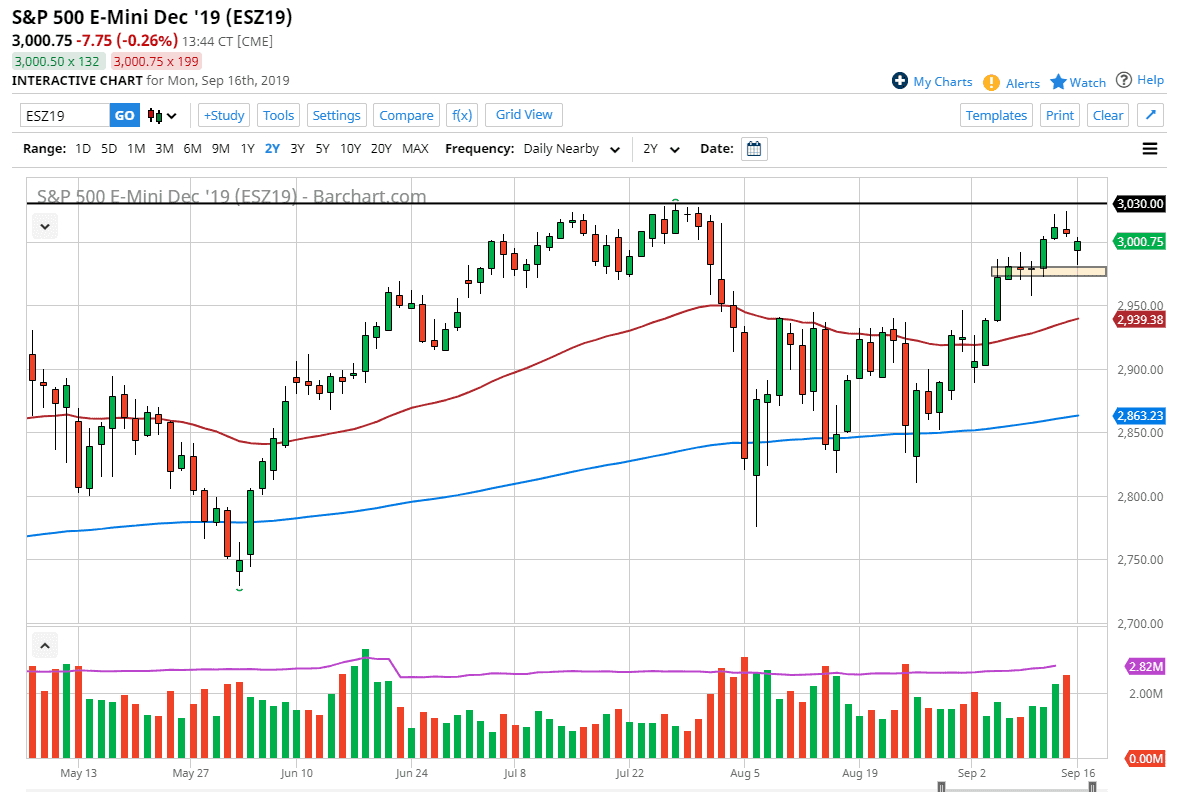Viewport: 1183px width, 792px height.
Task: Open the Daily Nearby frequency dropdown
Action: 571,148
